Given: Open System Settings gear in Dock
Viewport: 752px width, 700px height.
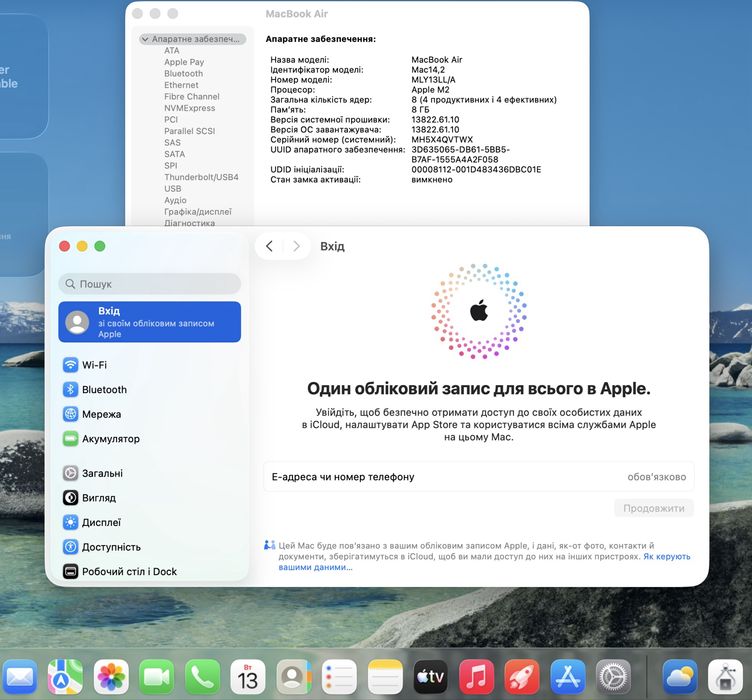Looking at the screenshot, I should (x=613, y=677).
